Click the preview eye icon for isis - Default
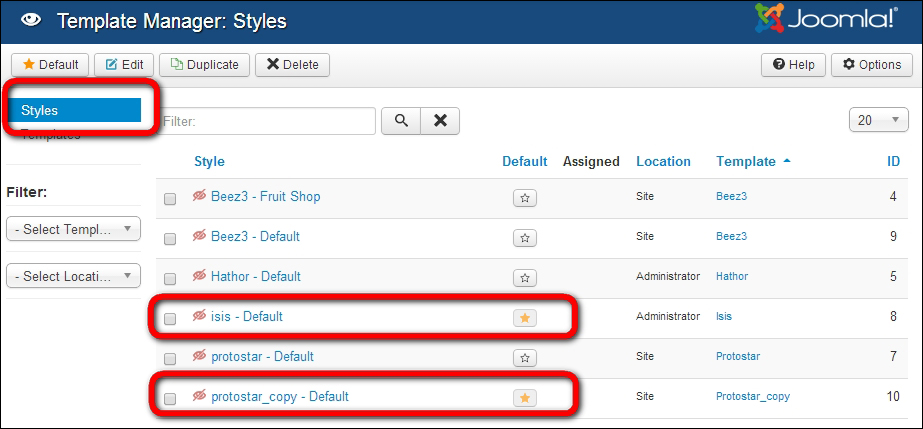Screen dimensions: 923x429 [200, 316]
